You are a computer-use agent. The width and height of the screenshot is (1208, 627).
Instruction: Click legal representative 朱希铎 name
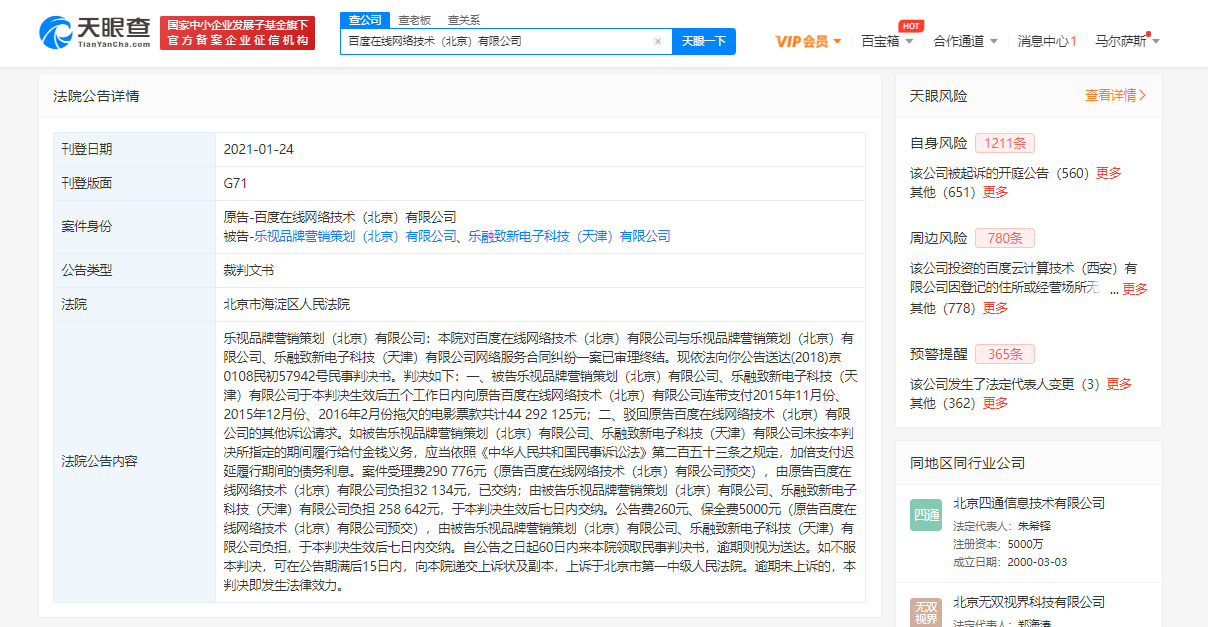coord(1036,524)
